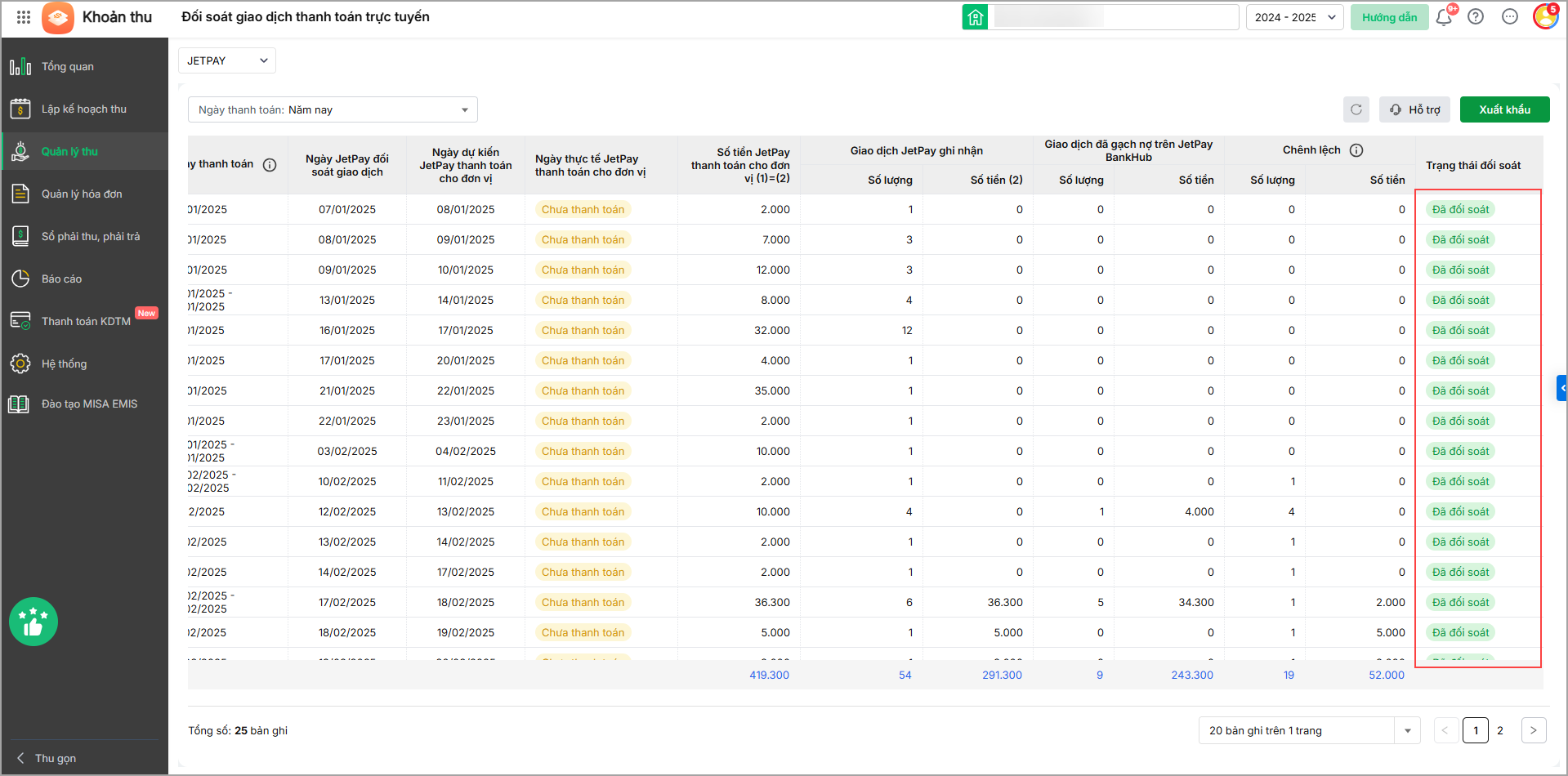Go to page 2 of results
The height and width of the screenshot is (776, 1568).
(1500, 730)
